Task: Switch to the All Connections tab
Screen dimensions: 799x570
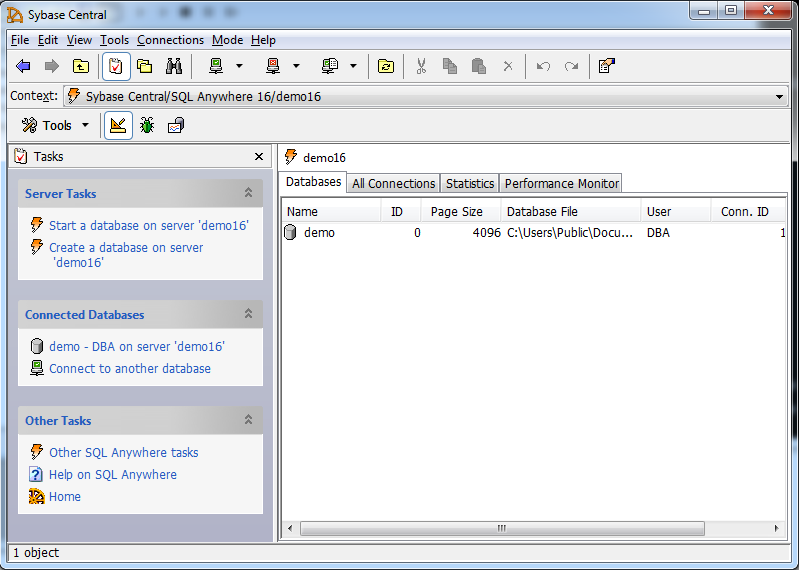Action: [x=393, y=183]
